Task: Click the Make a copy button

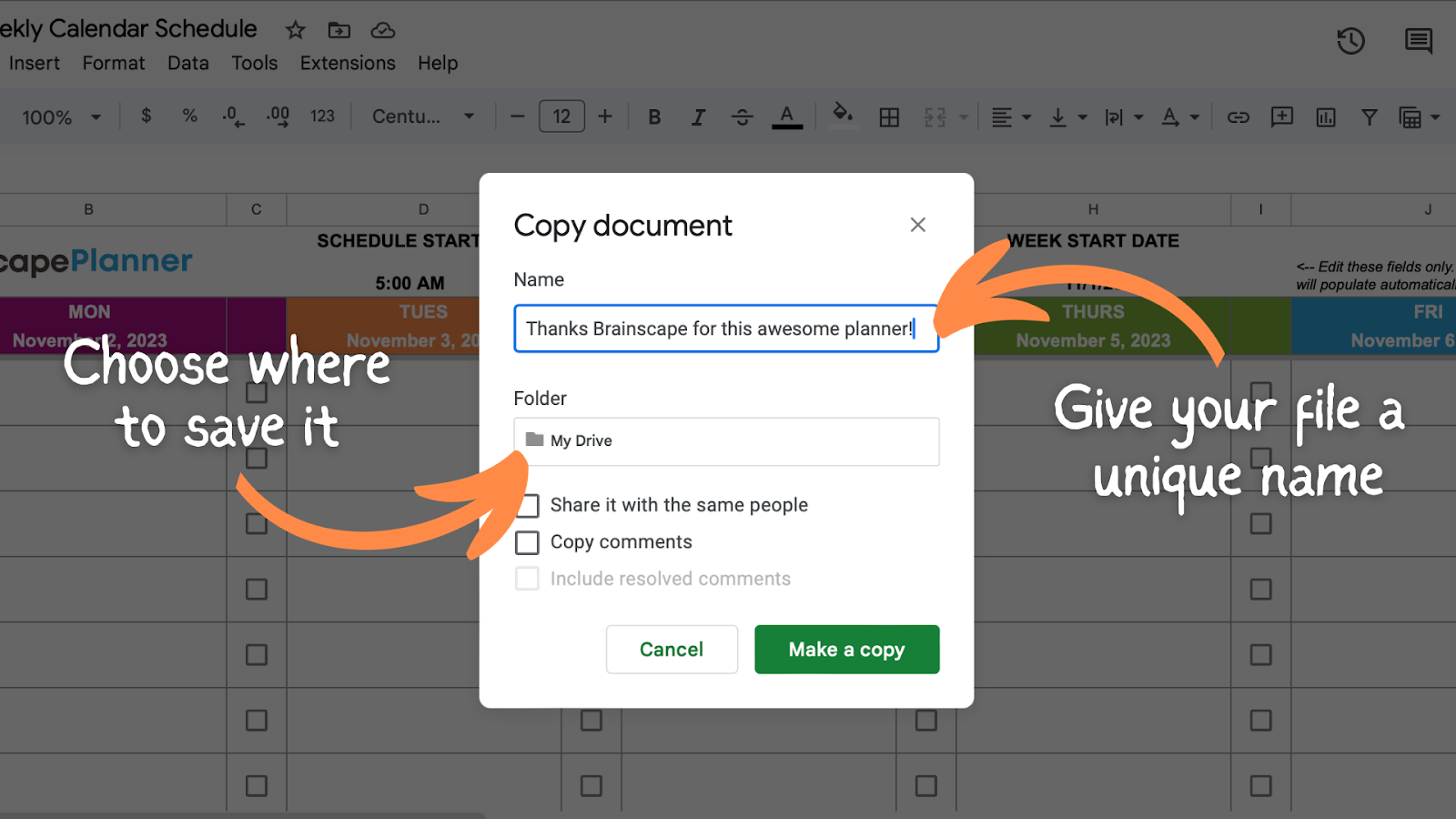Action: (x=846, y=649)
